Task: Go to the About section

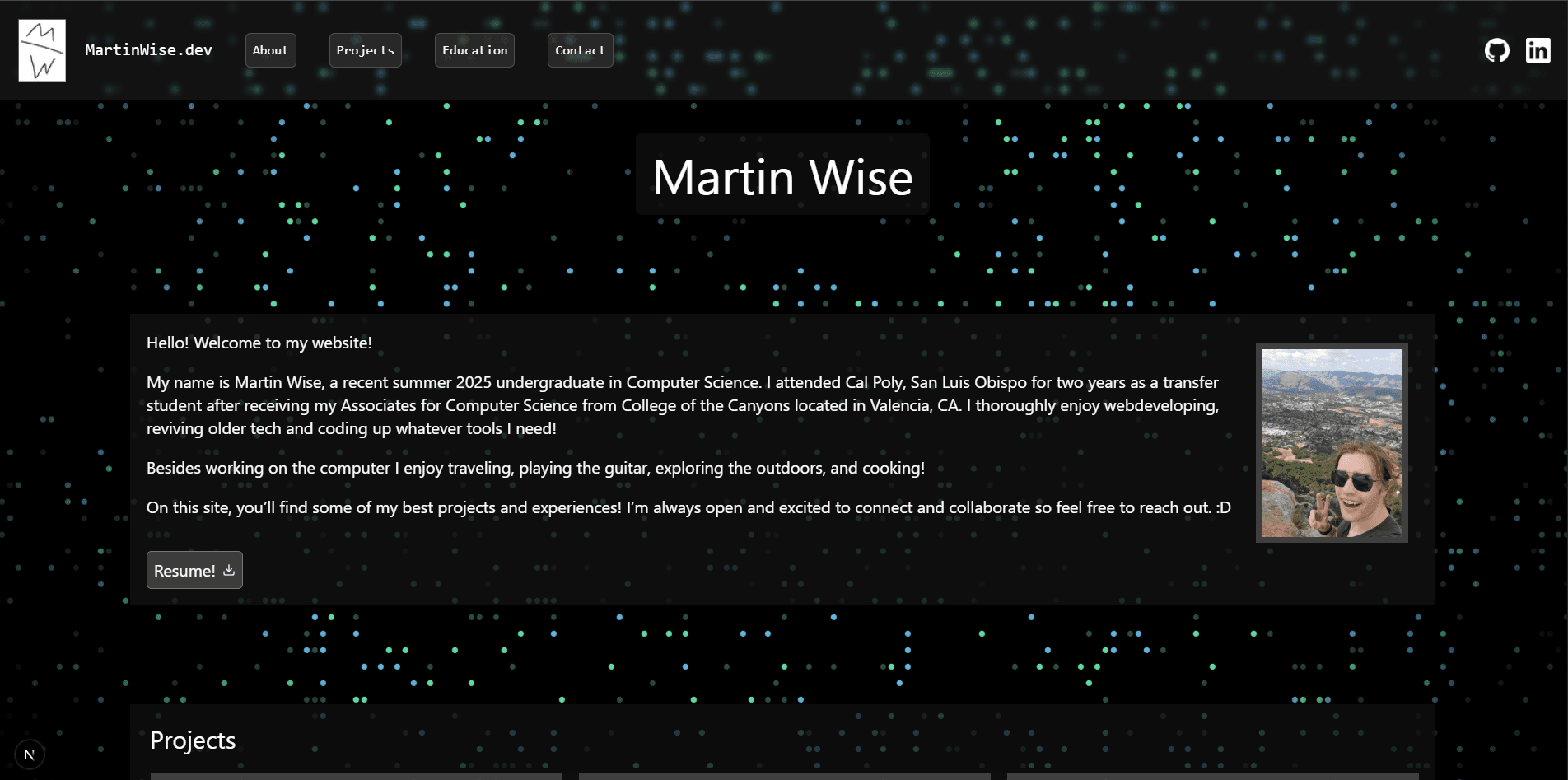Action: (x=270, y=50)
